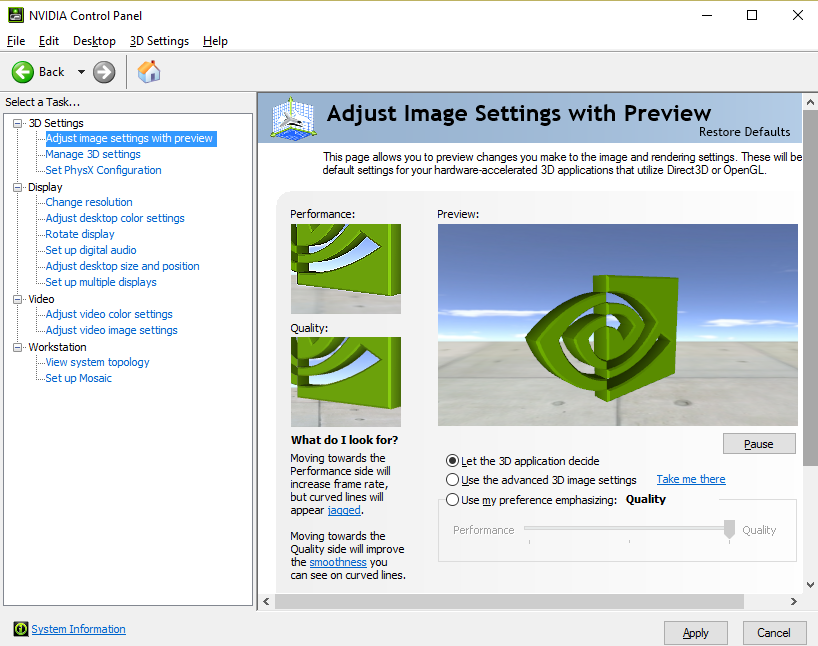Open the 3D Settings menu

pos(159,41)
